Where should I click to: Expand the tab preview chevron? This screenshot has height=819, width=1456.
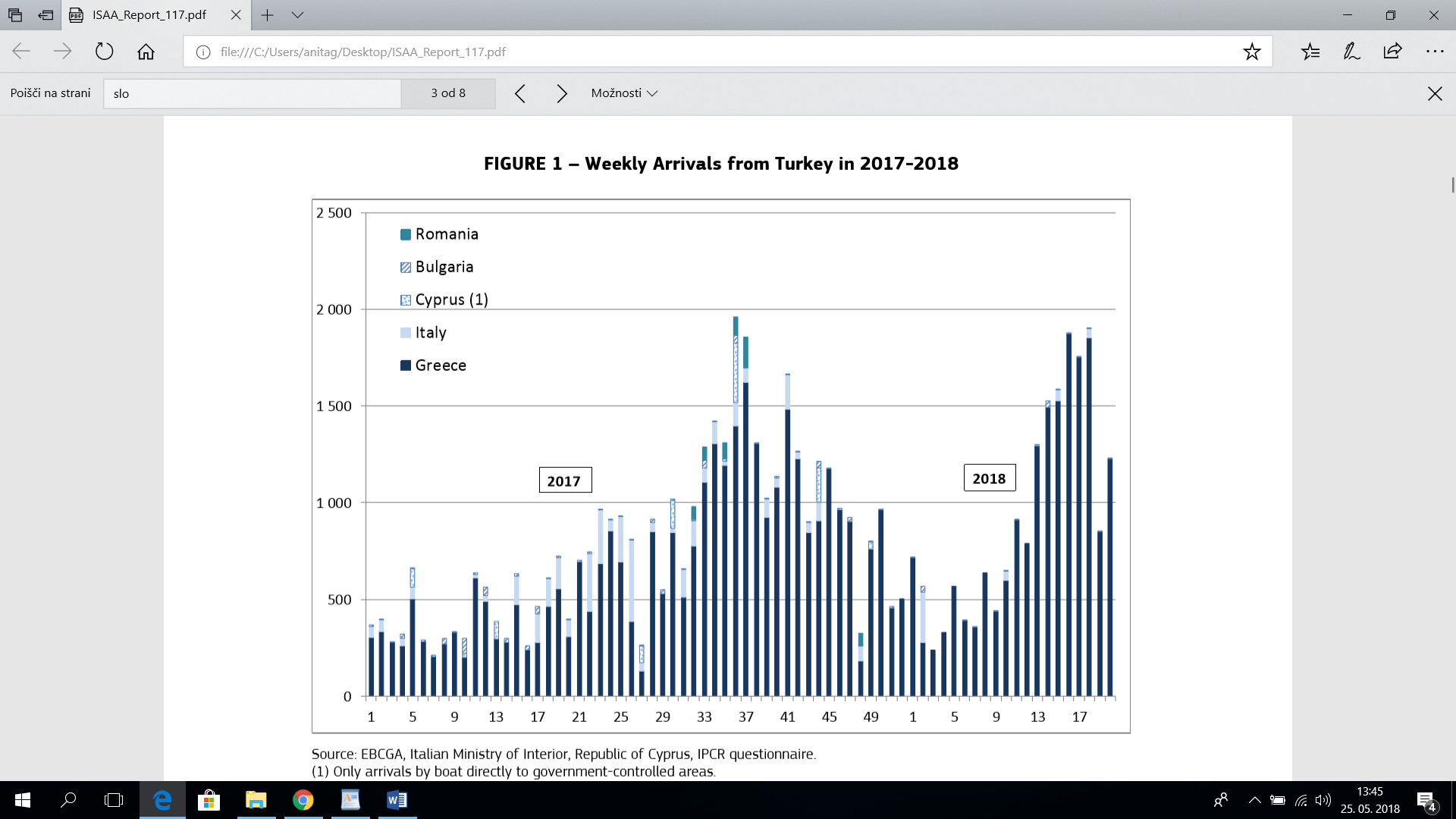(297, 15)
